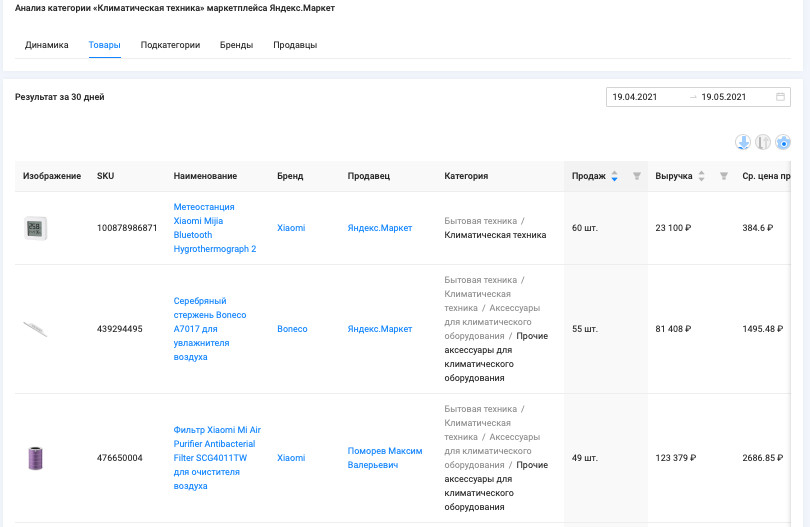Screen dimensions: 810x527
Task: Click the gray sort/compare icon above the table
Action: [x=763, y=142]
